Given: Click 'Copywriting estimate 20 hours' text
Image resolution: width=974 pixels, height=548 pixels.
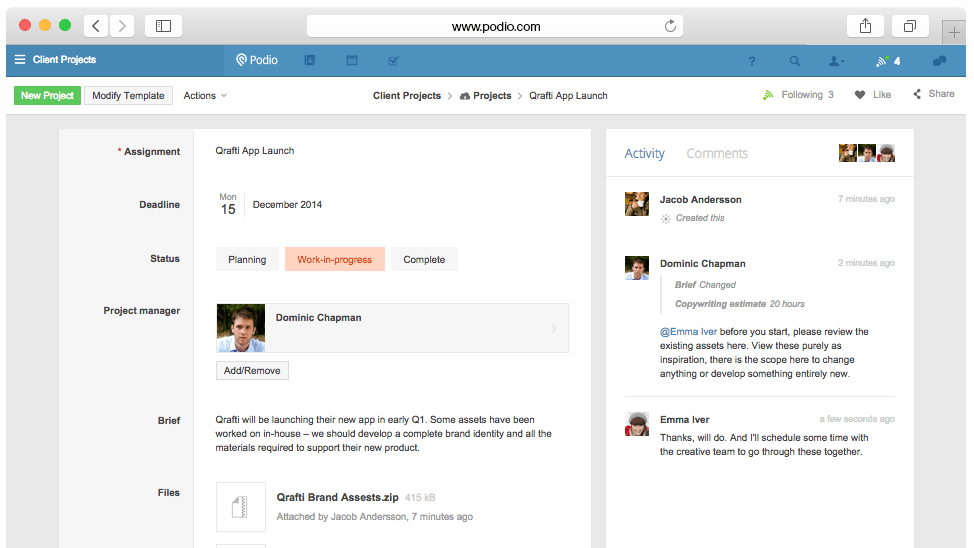Looking at the screenshot, I should [740, 304].
